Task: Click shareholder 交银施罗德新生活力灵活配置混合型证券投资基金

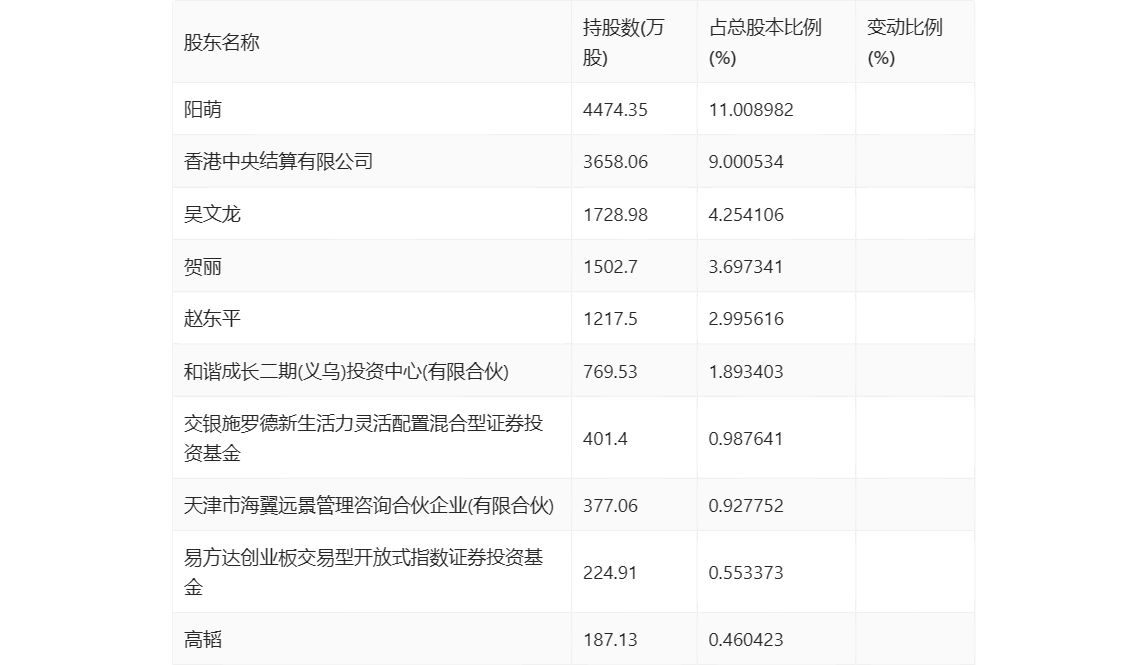Action: click(x=363, y=438)
